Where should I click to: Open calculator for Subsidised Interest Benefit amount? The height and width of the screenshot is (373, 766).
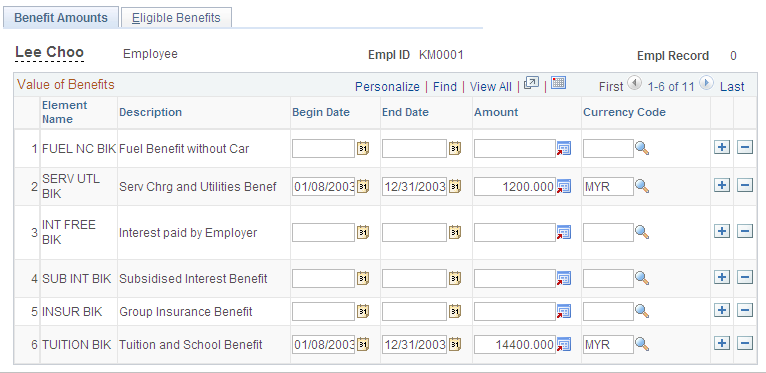coord(564,279)
